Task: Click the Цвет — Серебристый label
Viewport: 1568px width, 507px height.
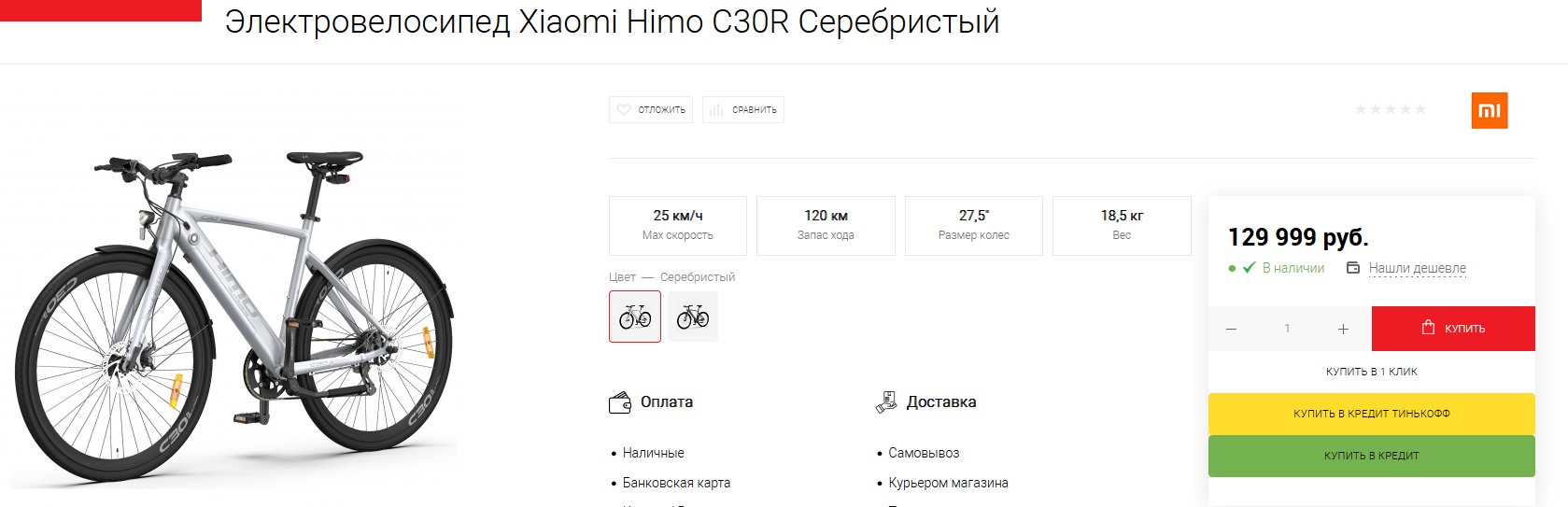Action: [671, 277]
